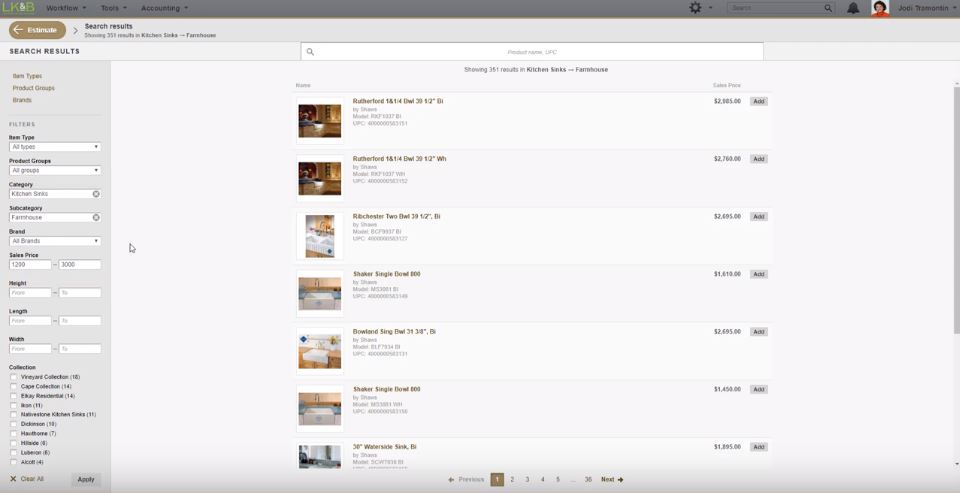Open the Brand dropdown
This screenshot has height=493, width=960.
point(55,241)
